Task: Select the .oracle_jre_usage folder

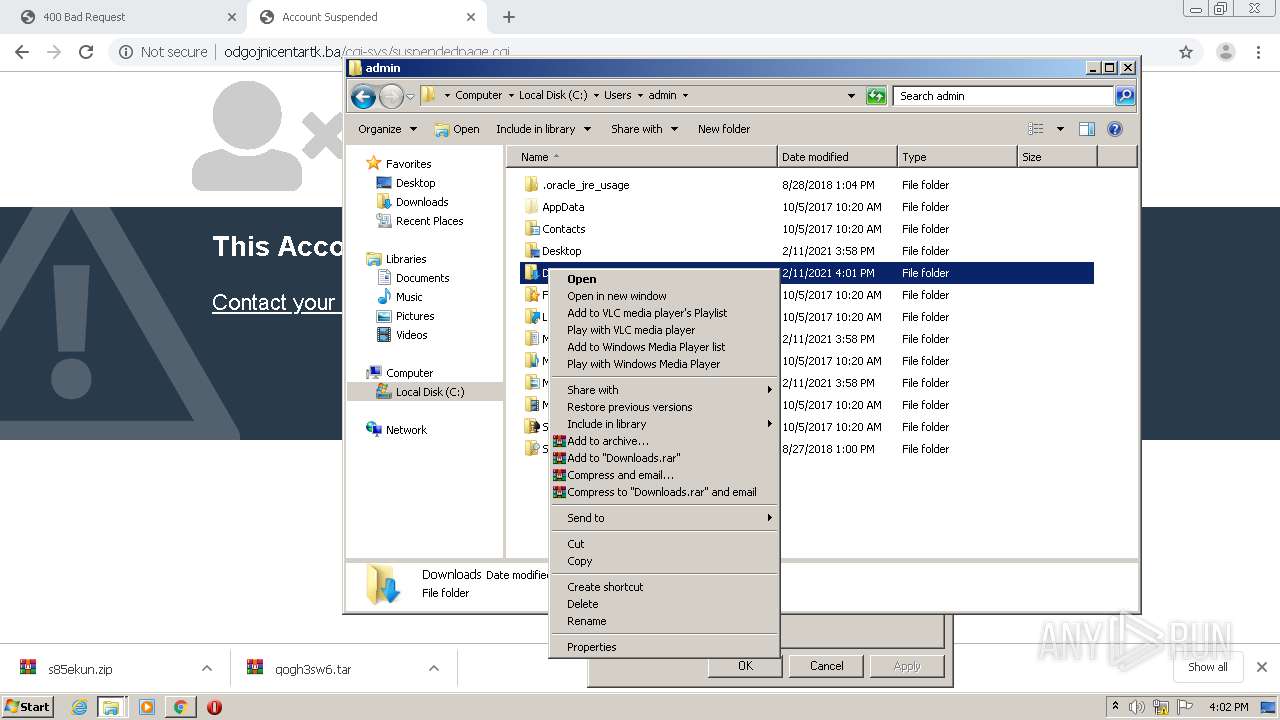Action: (x=807, y=185)
